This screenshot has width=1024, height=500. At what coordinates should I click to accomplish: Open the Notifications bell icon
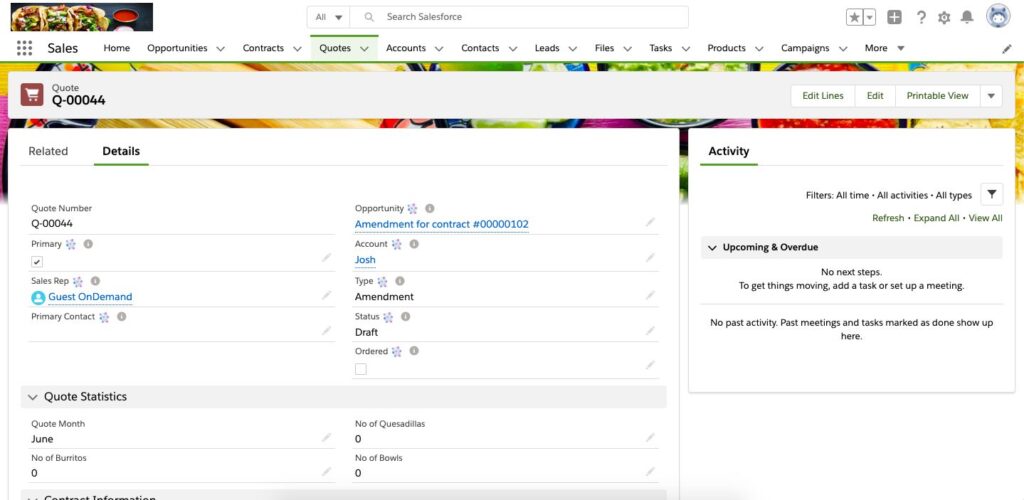click(967, 18)
